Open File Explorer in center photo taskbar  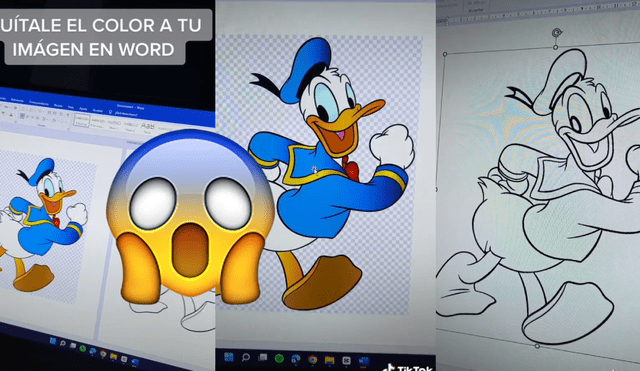click(329, 360)
